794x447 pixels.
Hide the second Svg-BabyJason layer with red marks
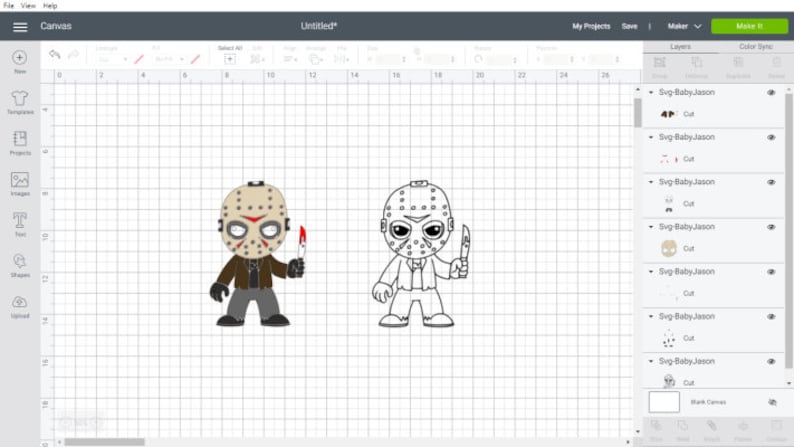[x=771, y=138]
